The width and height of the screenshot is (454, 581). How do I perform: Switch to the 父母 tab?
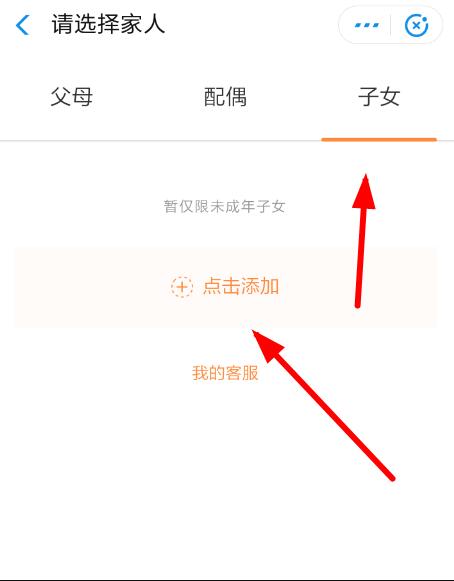pyautogui.click(x=72, y=97)
